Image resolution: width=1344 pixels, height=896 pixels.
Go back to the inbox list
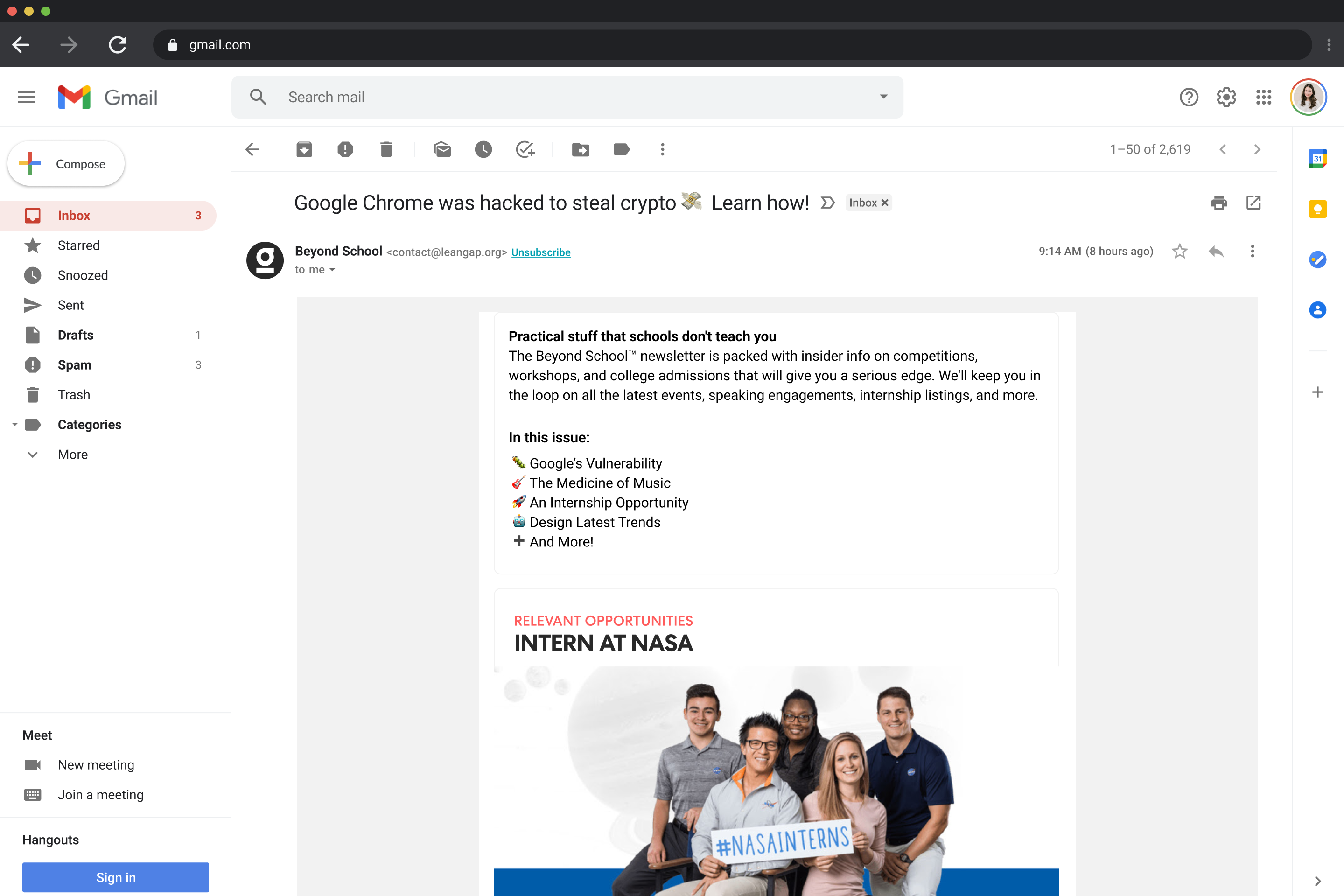click(252, 150)
